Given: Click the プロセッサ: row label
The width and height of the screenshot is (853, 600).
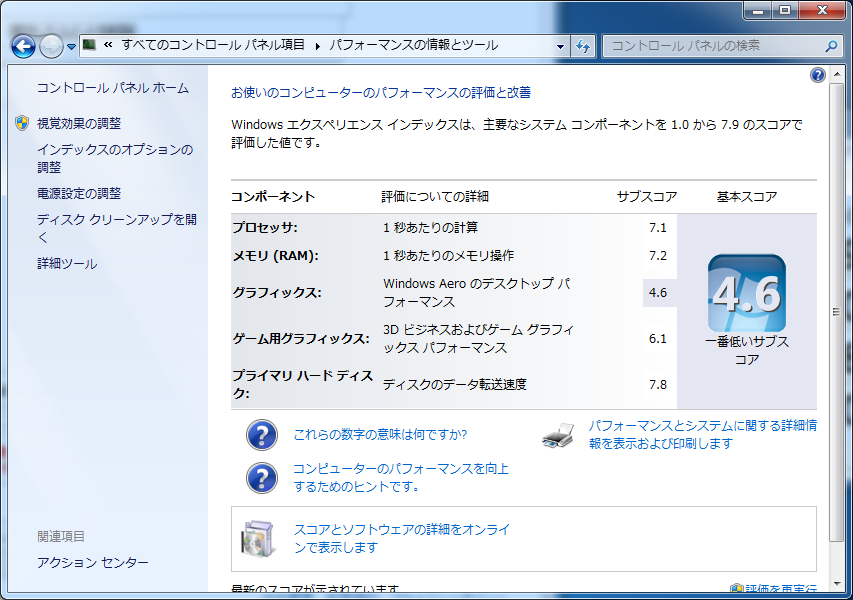Looking at the screenshot, I should (x=265, y=227).
